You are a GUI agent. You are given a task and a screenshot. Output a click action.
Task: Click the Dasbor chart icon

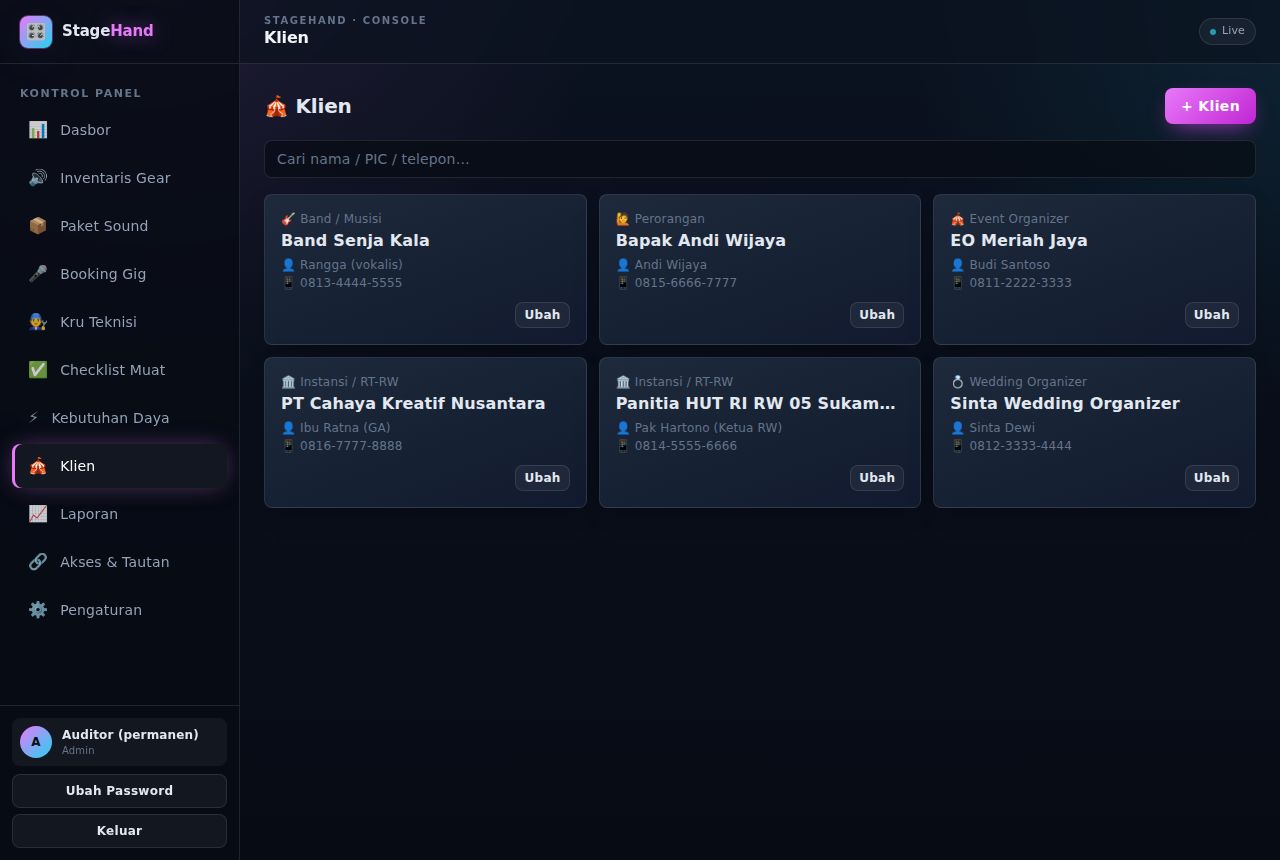click(38, 130)
